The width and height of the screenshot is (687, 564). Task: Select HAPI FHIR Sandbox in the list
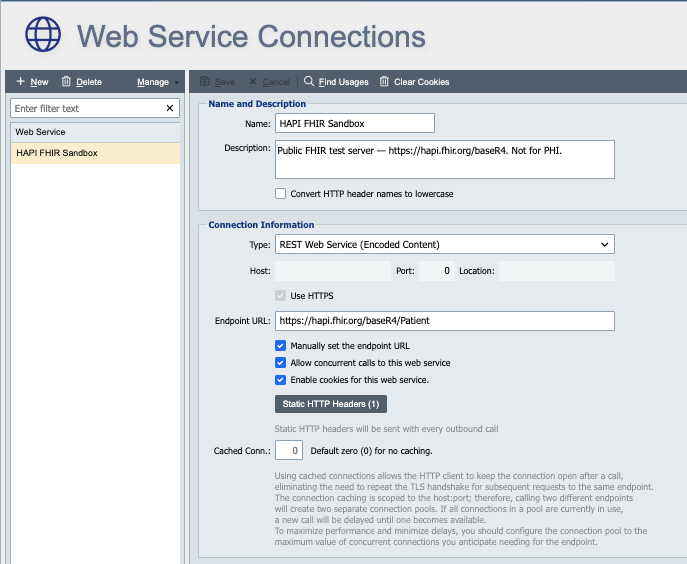pos(95,153)
